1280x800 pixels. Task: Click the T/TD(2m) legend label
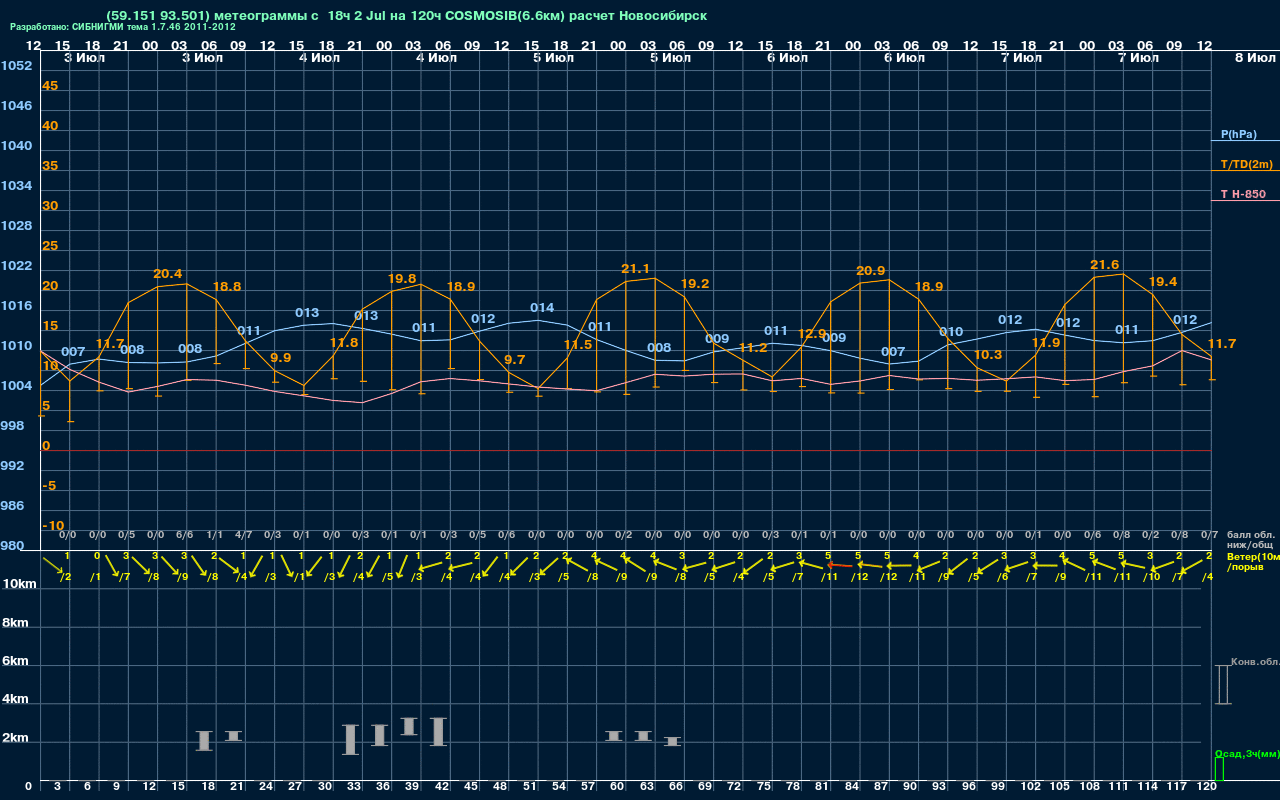click(x=1247, y=164)
